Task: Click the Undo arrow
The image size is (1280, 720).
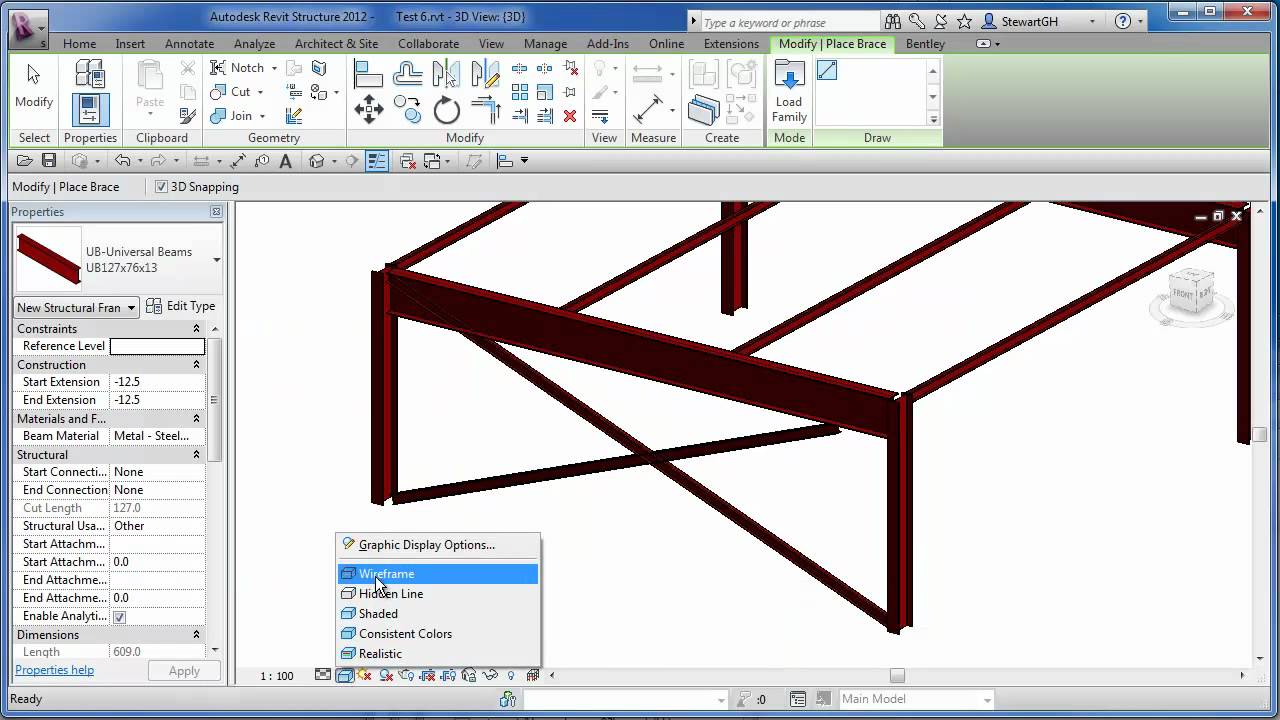Action: 122,161
